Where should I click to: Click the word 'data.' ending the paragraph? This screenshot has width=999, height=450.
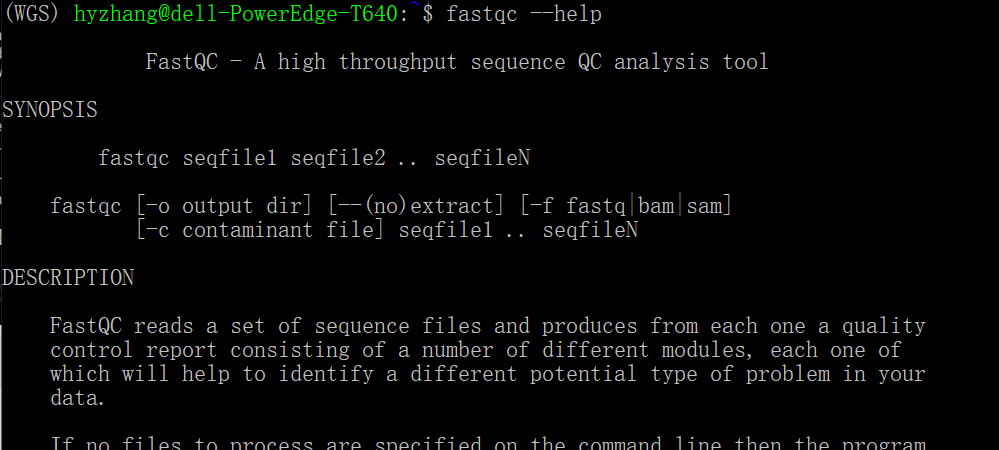(77, 398)
